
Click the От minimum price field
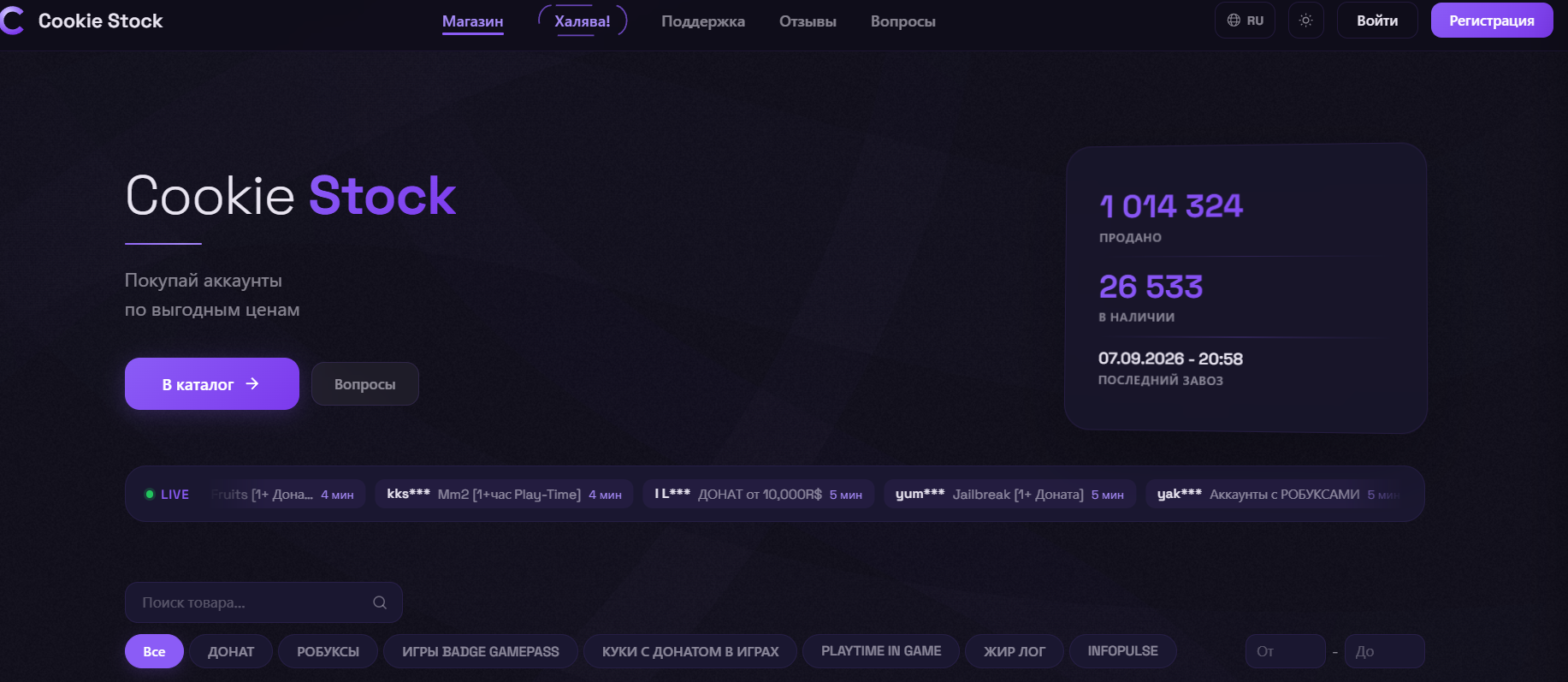(1286, 651)
